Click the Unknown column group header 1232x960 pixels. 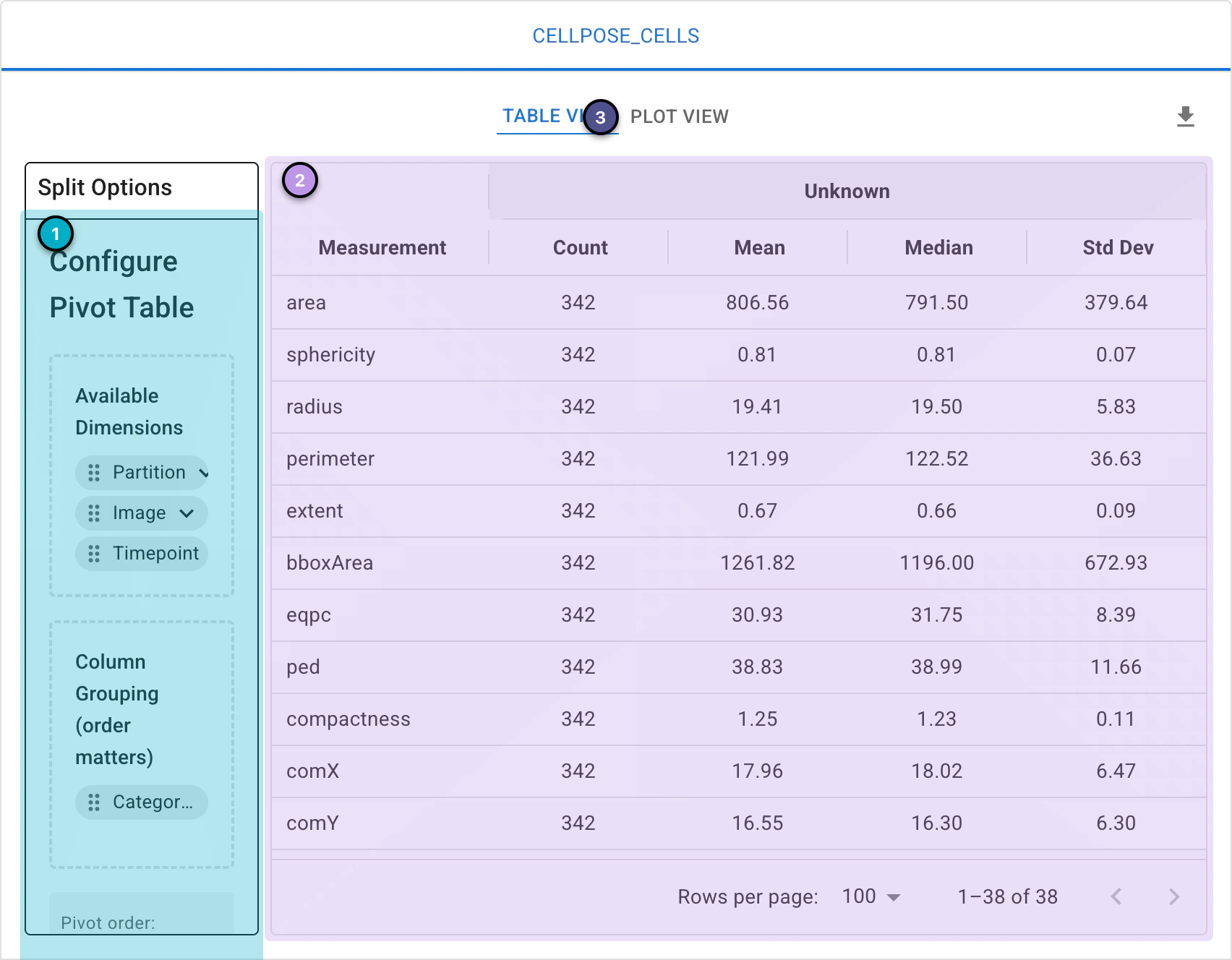pos(847,191)
